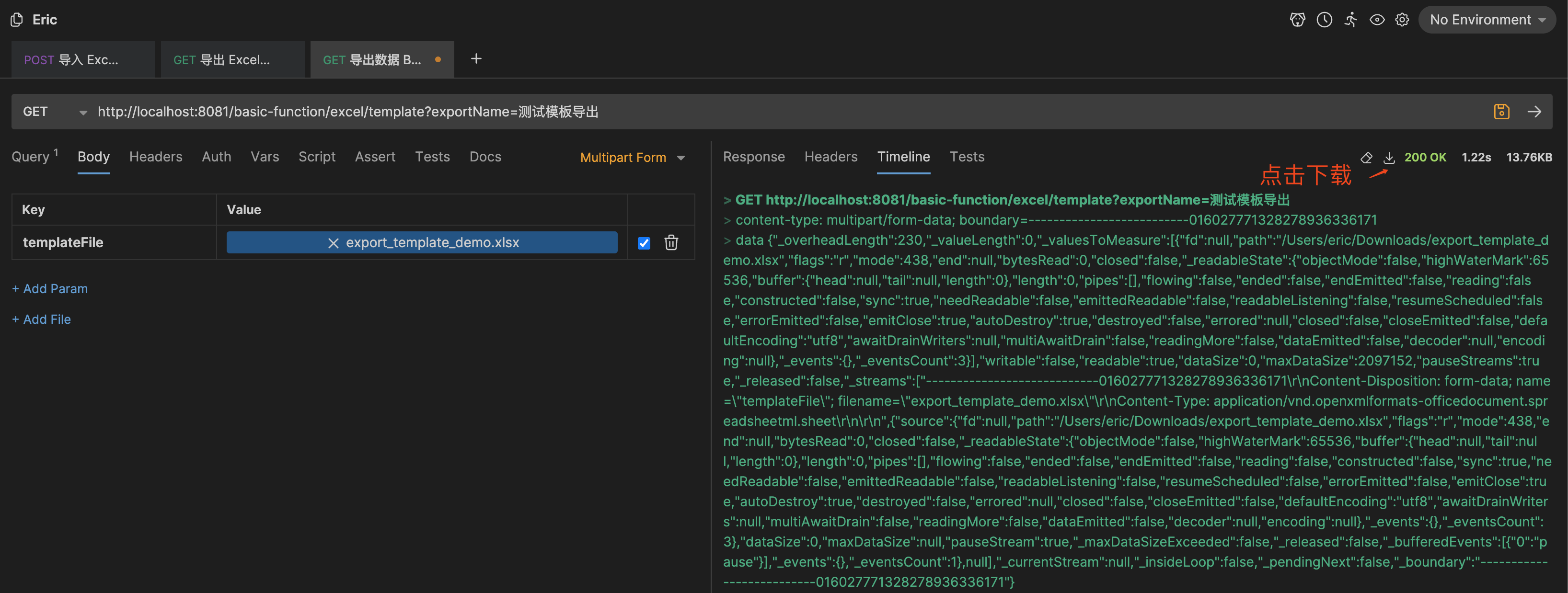Click the Bruno dog icon in top bar

pyautogui.click(x=1297, y=20)
